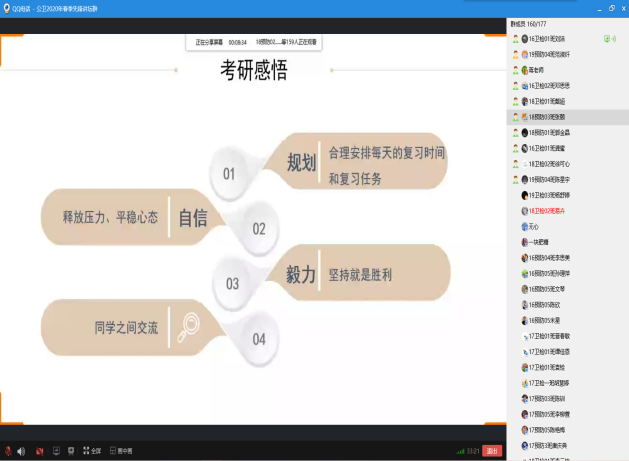The width and height of the screenshot is (629, 461).
Task: Select member 17卫检01班苗春歌
Action: (568, 336)
